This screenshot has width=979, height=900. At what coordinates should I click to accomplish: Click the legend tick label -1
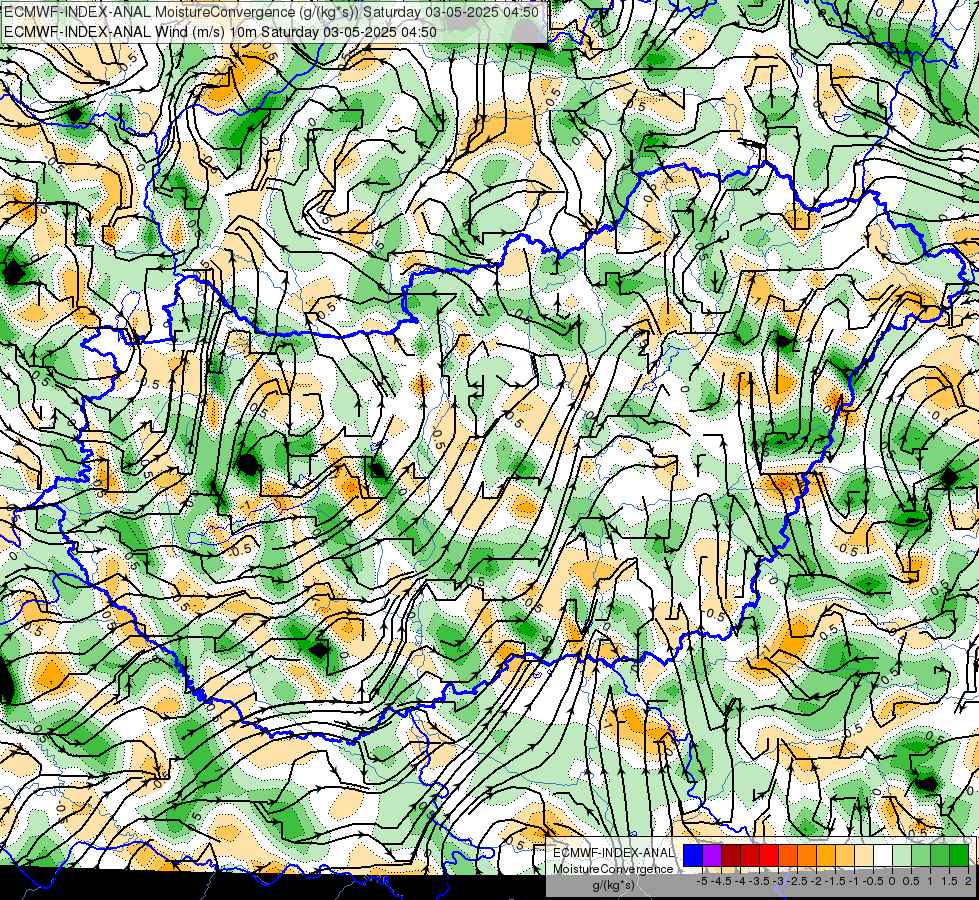pyautogui.click(x=854, y=881)
